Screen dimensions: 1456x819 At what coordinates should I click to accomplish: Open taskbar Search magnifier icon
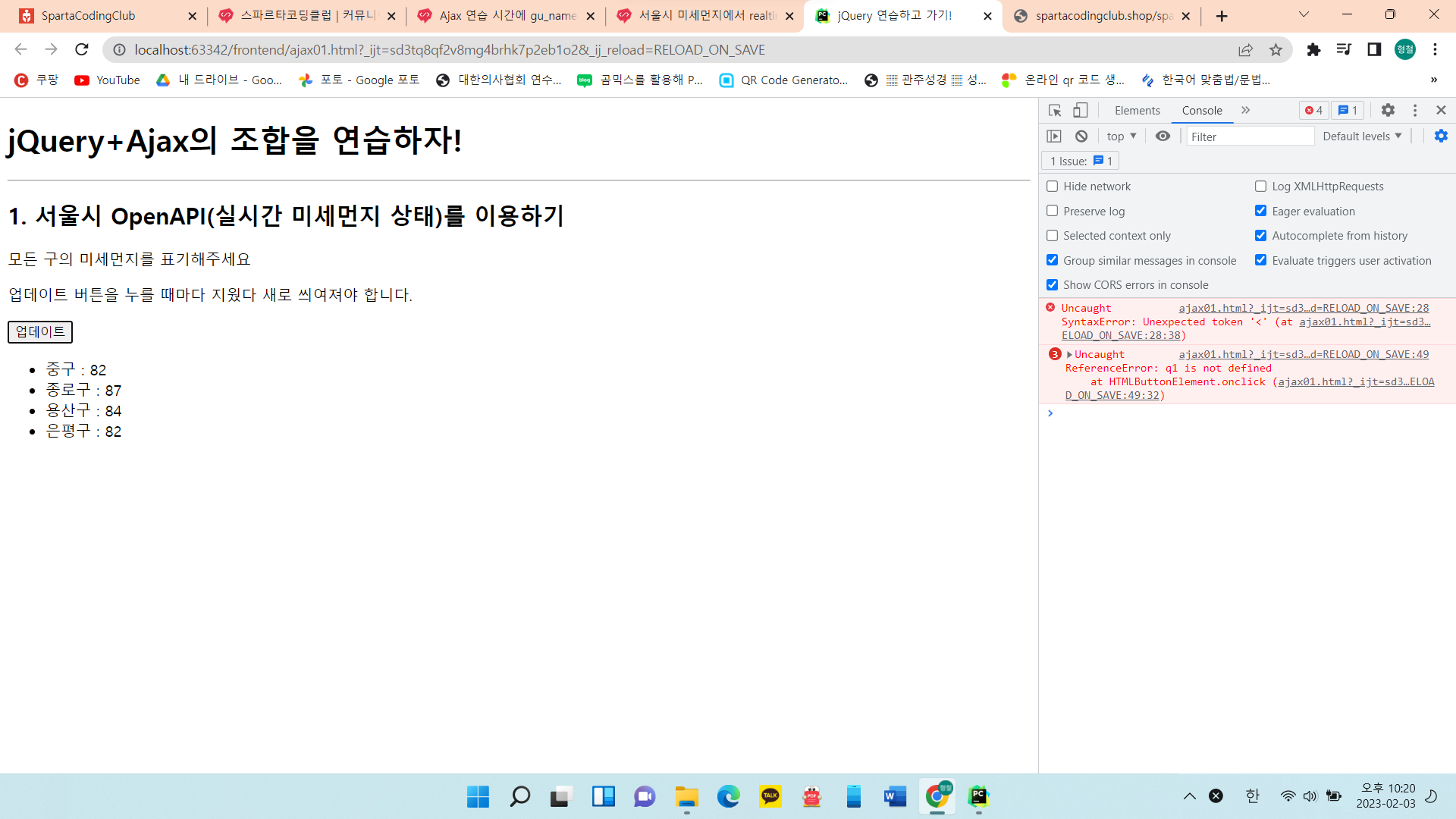point(519,796)
